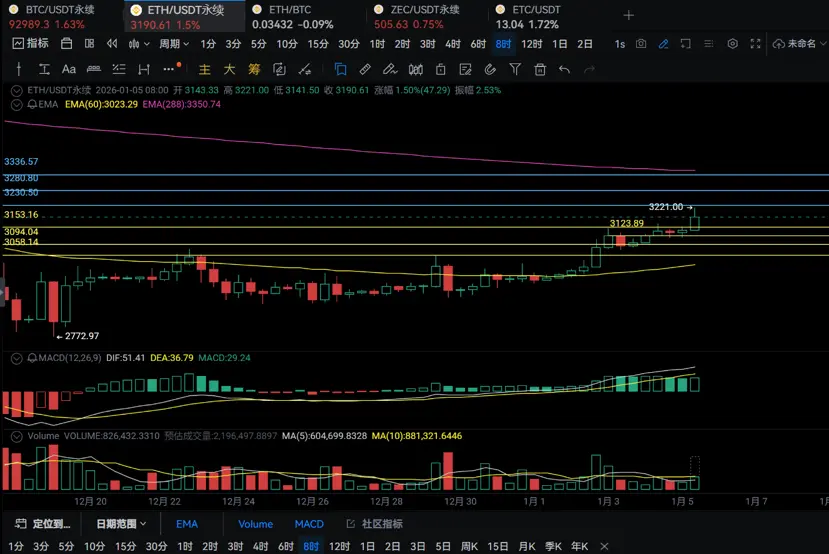829x554 pixels.
Task: Click the 大 indicator button
Action: 229,69
